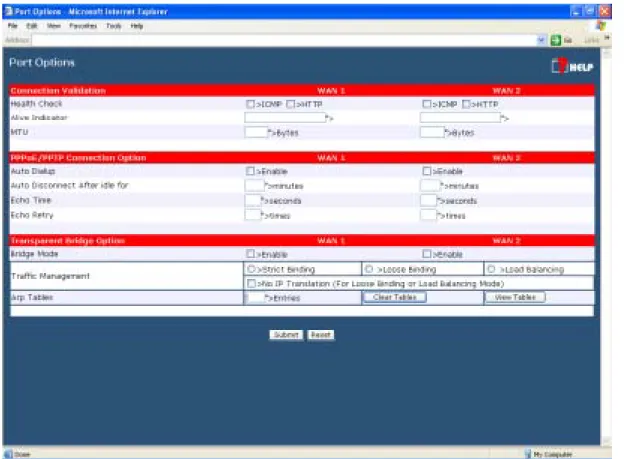Viewport: 624px width, 459px height.
Task: Open the Tools menu
Action: (113, 26)
